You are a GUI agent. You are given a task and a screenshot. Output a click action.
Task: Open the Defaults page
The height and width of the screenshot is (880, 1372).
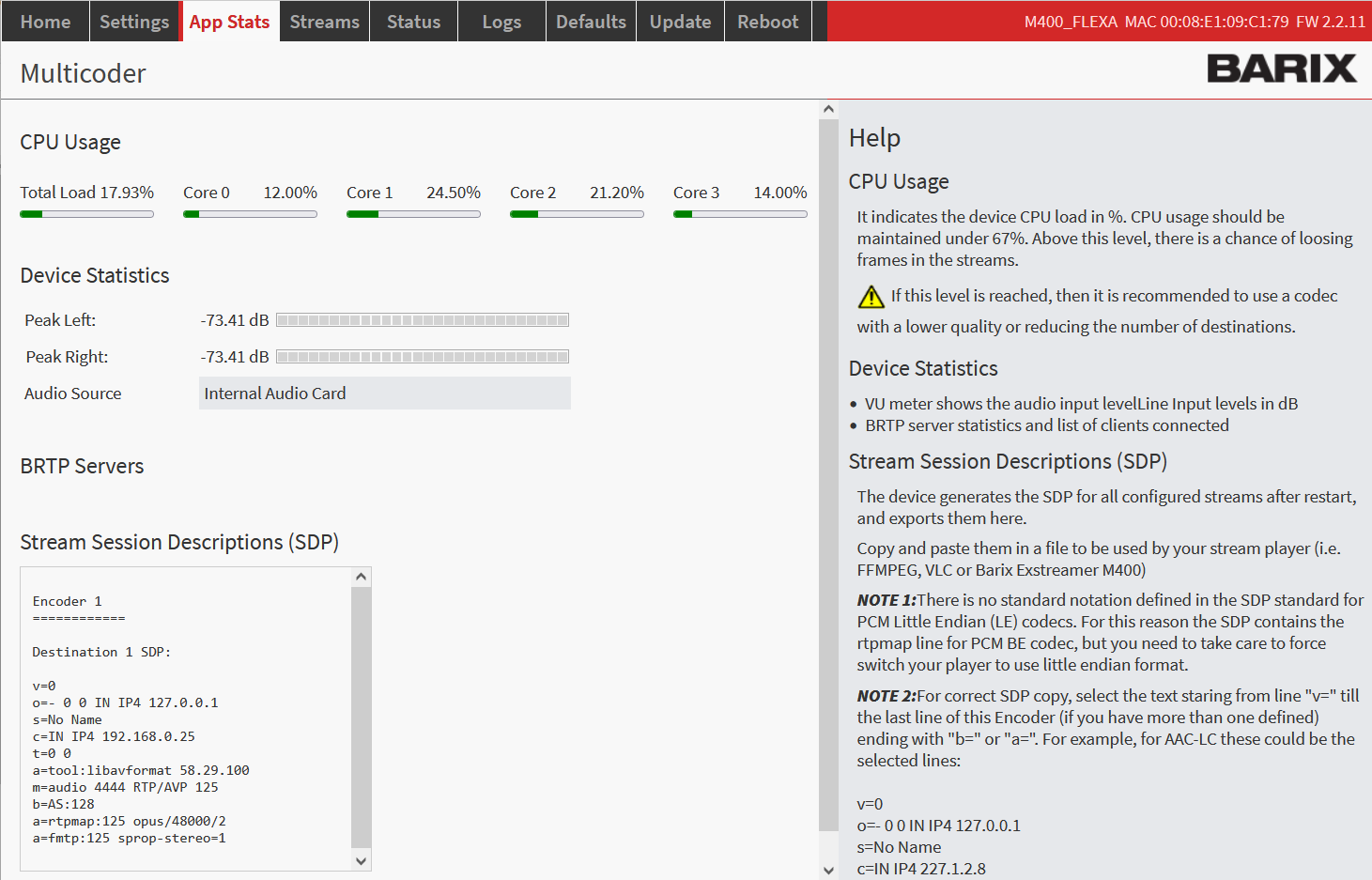[591, 22]
